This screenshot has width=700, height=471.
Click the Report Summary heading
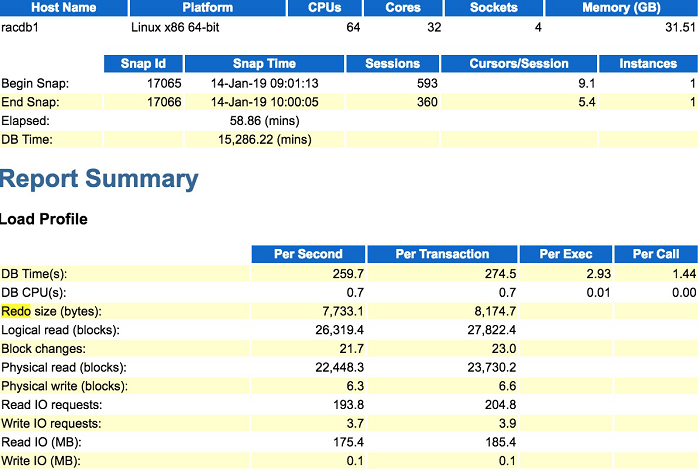[x=99, y=179]
